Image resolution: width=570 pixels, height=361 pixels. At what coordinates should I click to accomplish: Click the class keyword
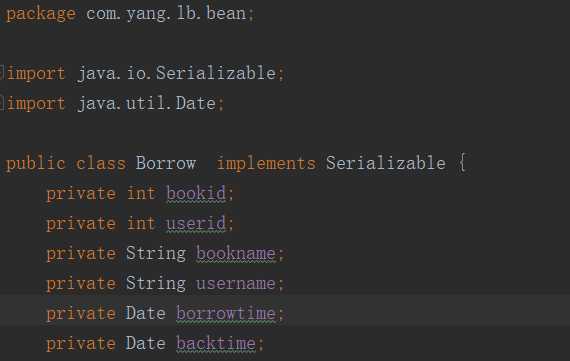click(101, 163)
